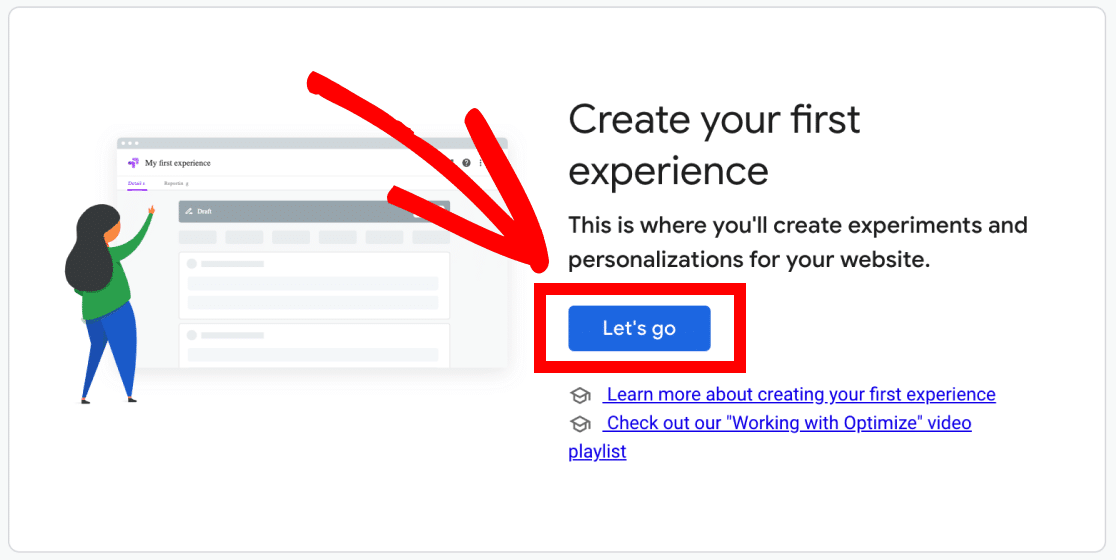The image size is (1116, 560).
Task: Click the My first experience title
Action: (x=178, y=163)
